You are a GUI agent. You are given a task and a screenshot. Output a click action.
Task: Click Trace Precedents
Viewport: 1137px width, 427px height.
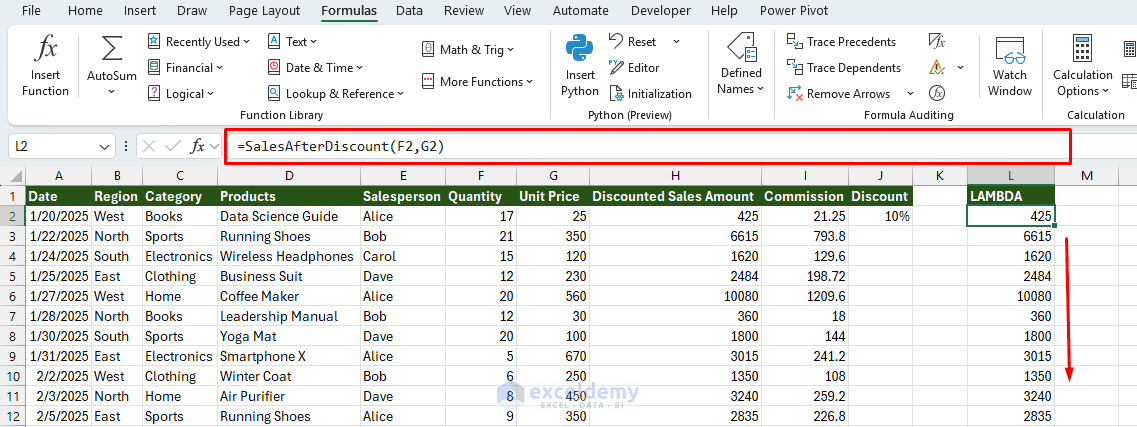pos(841,42)
